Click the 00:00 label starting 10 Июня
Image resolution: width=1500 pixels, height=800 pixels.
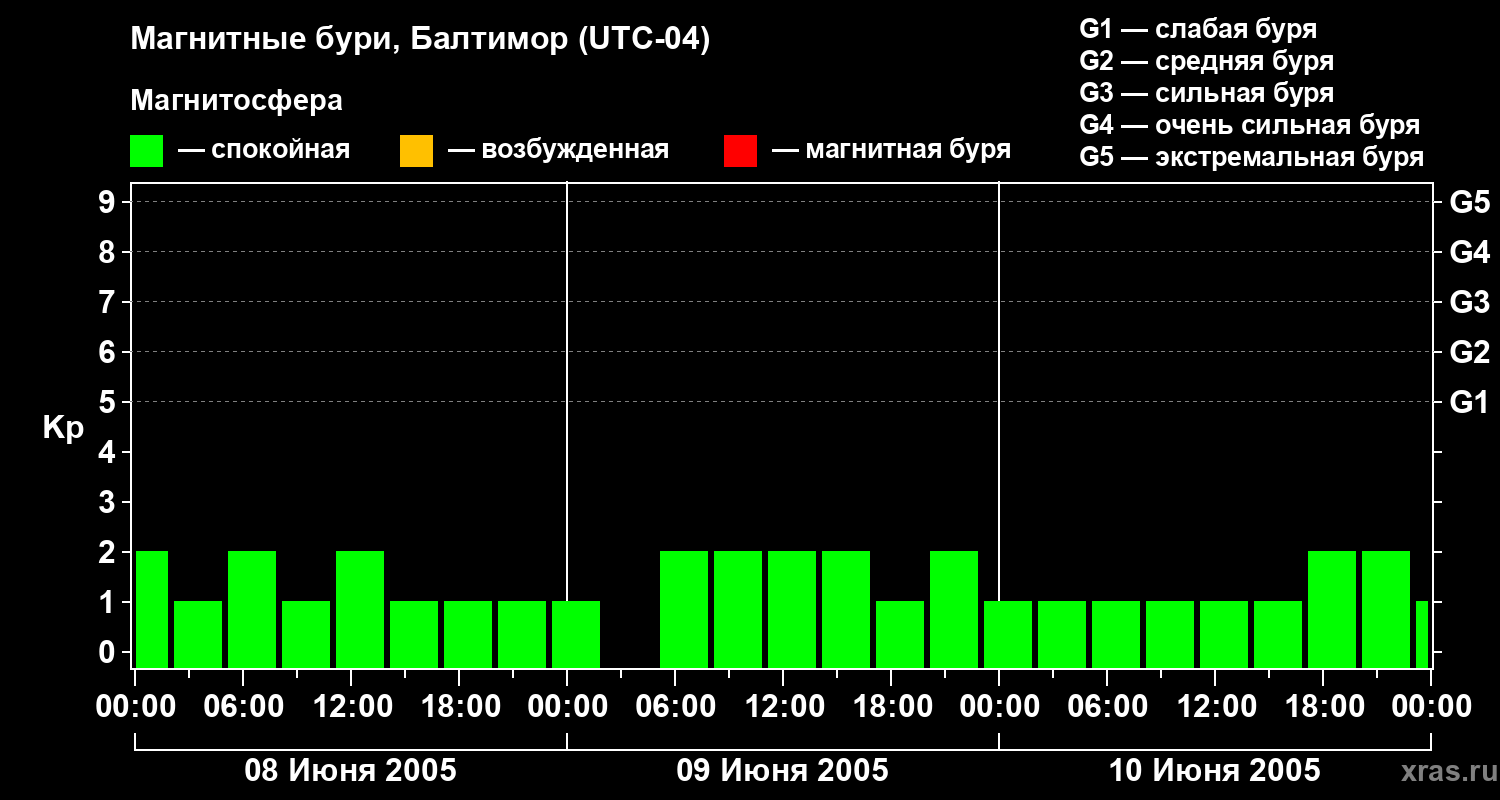(x=999, y=707)
